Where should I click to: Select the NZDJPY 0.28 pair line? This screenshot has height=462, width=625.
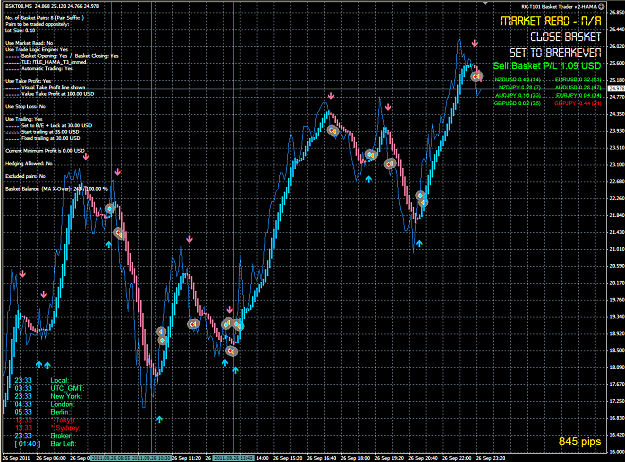[519, 87]
